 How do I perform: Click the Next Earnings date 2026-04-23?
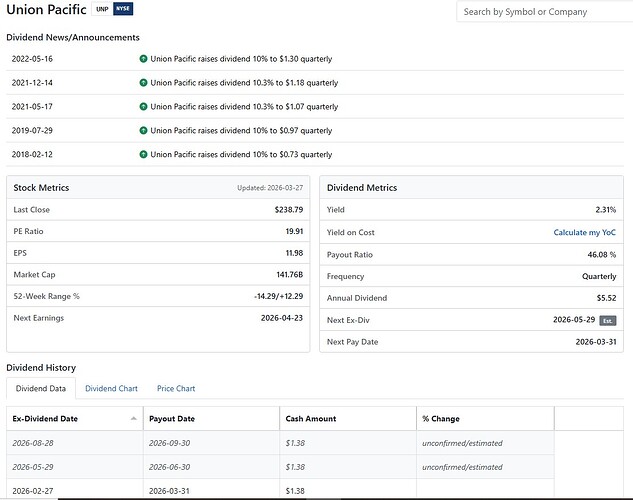(x=282, y=318)
